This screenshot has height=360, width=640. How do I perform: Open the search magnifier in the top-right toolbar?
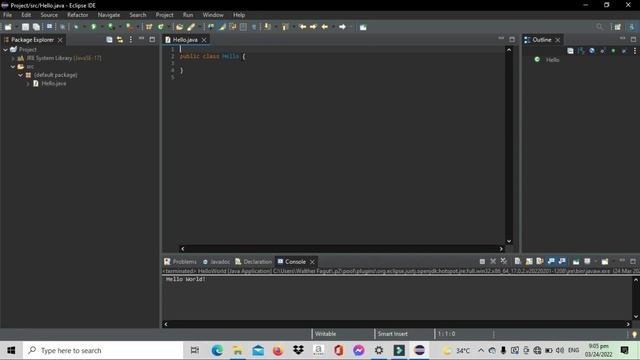(599, 27)
